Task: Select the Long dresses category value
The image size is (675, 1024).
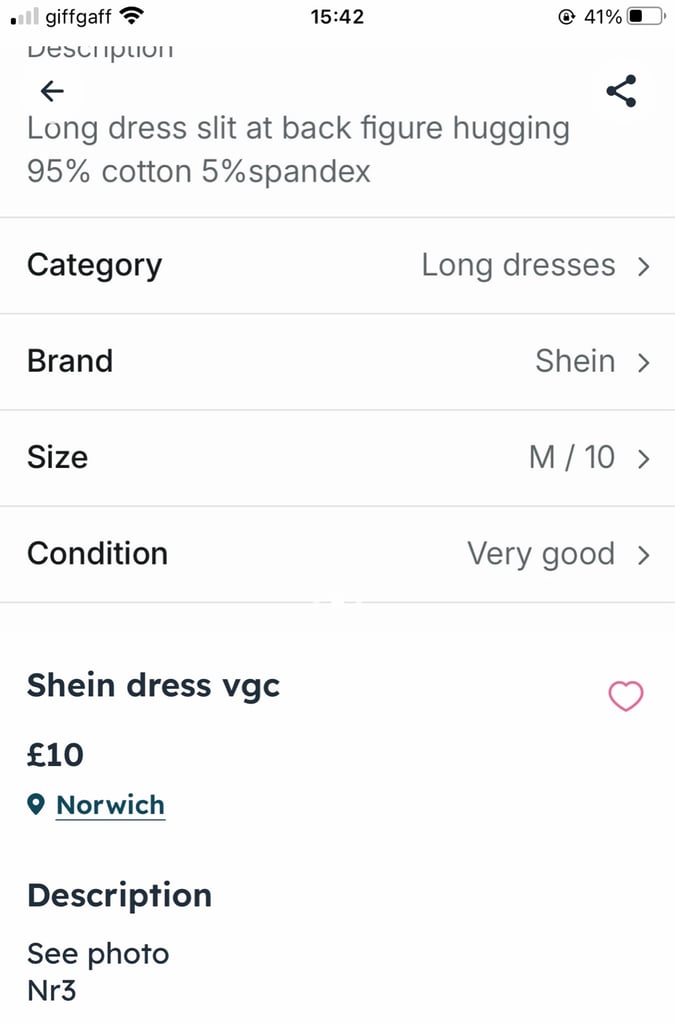Action: coord(518,265)
